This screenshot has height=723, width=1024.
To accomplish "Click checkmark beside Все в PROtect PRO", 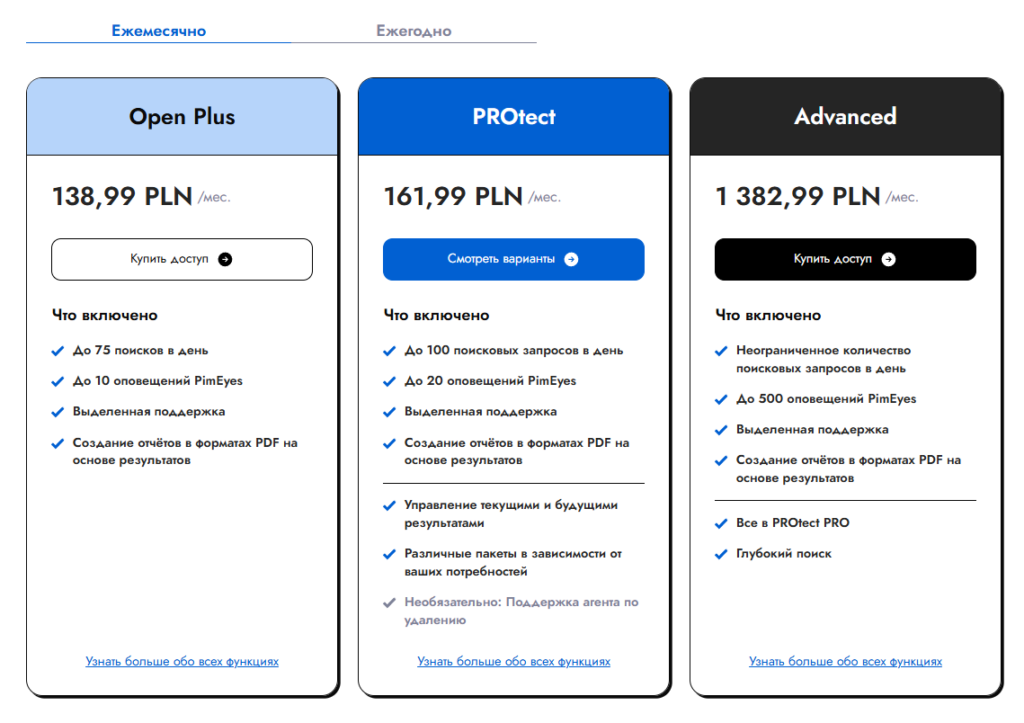I will pyautogui.click(x=721, y=523).
